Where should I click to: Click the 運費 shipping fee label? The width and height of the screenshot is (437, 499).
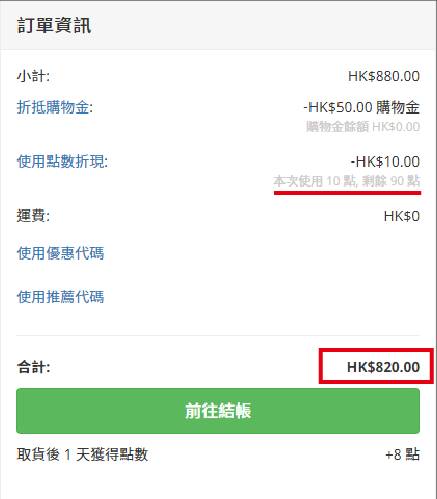coord(33,216)
